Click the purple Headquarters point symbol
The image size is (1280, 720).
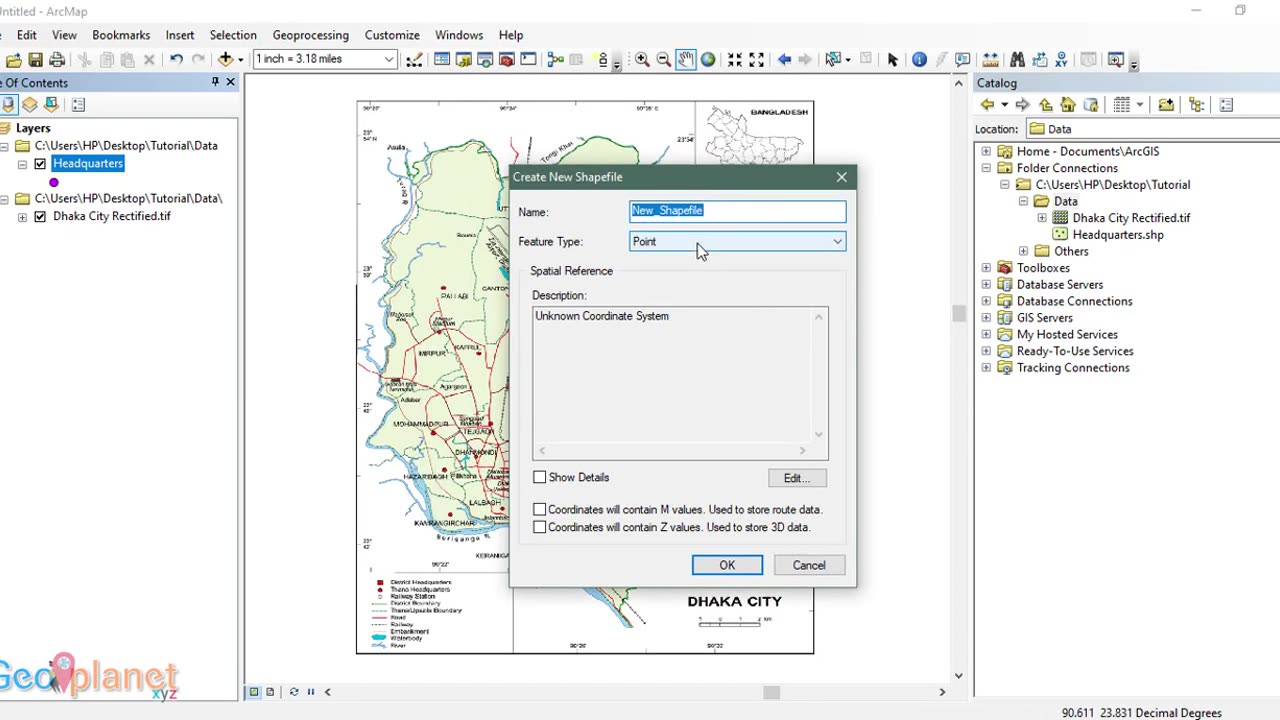pyautogui.click(x=54, y=182)
